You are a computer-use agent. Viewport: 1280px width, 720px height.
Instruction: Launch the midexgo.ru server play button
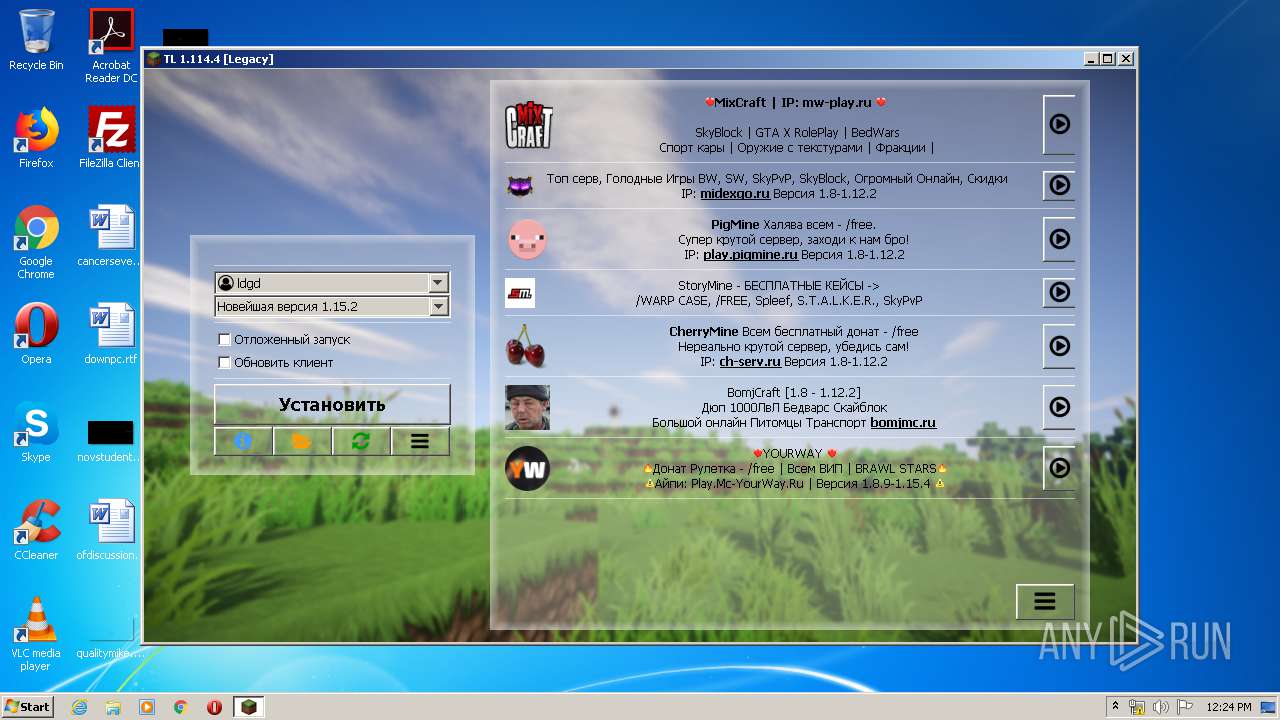[x=1059, y=185]
